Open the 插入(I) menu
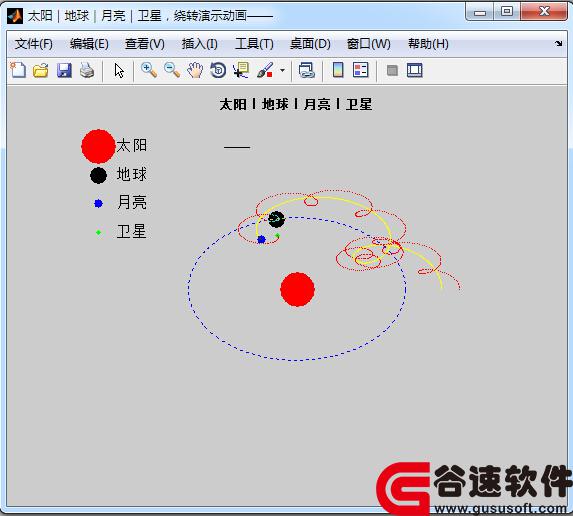Image resolution: width=573 pixels, height=516 pixels. pos(200,44)
